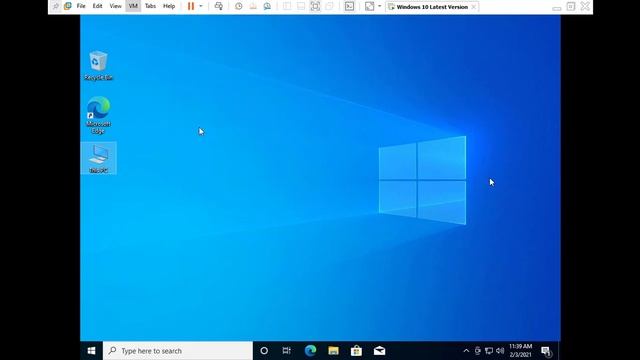Open File Explorer from the taskbar
The height and width of the screenshot is (360, 640).
coord(333,351)
